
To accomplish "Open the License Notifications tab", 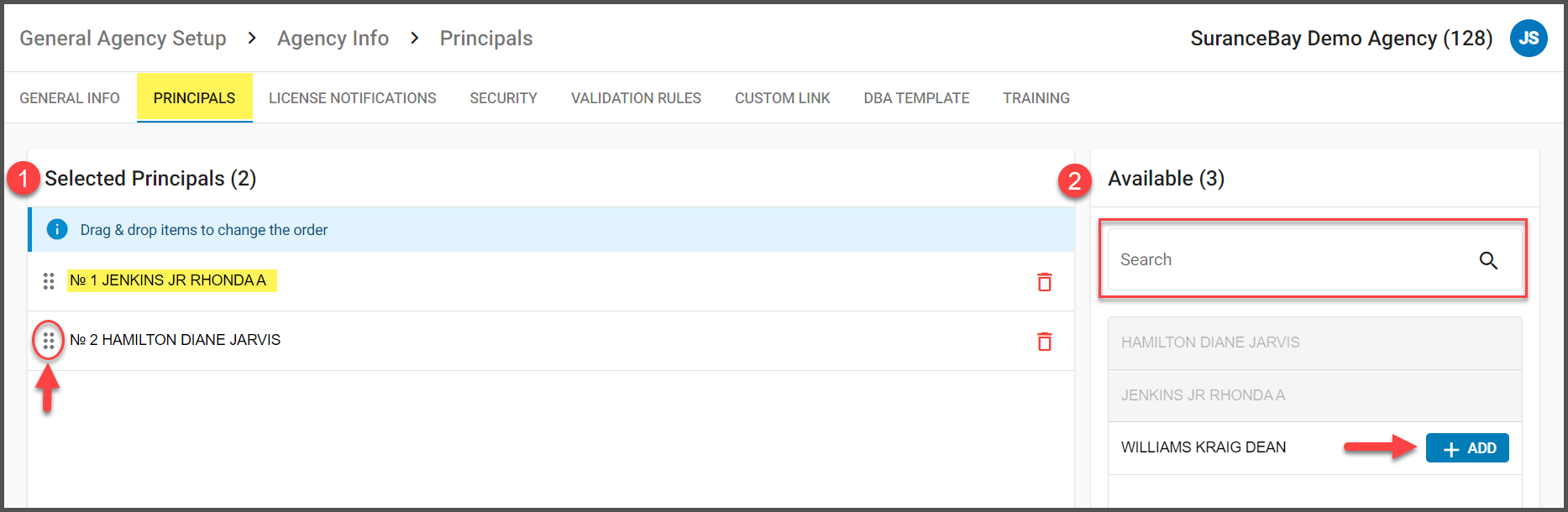I will click(352, 98).
